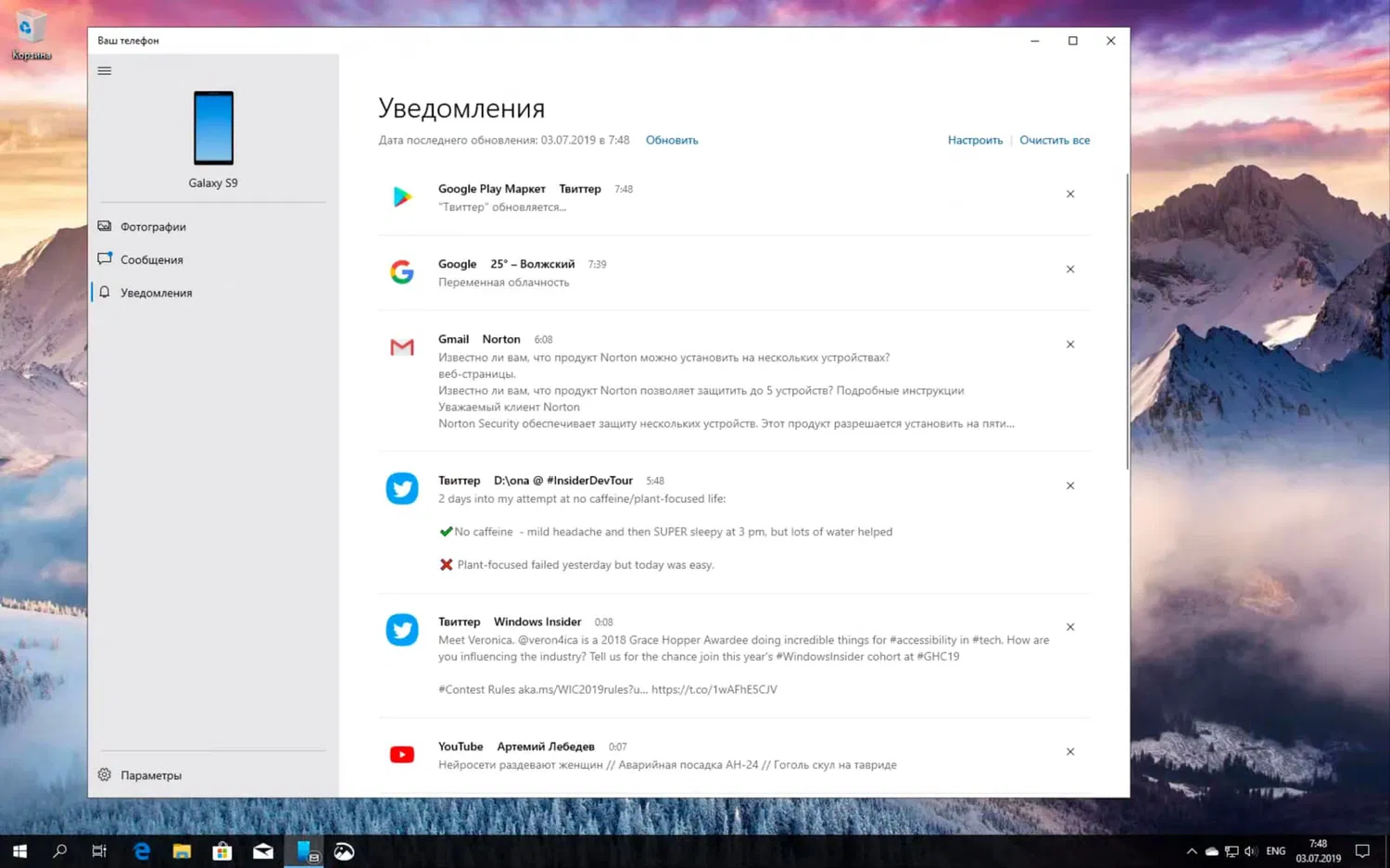Click the YouTube icon on Артемий Лебедев notification

[401, 753]
